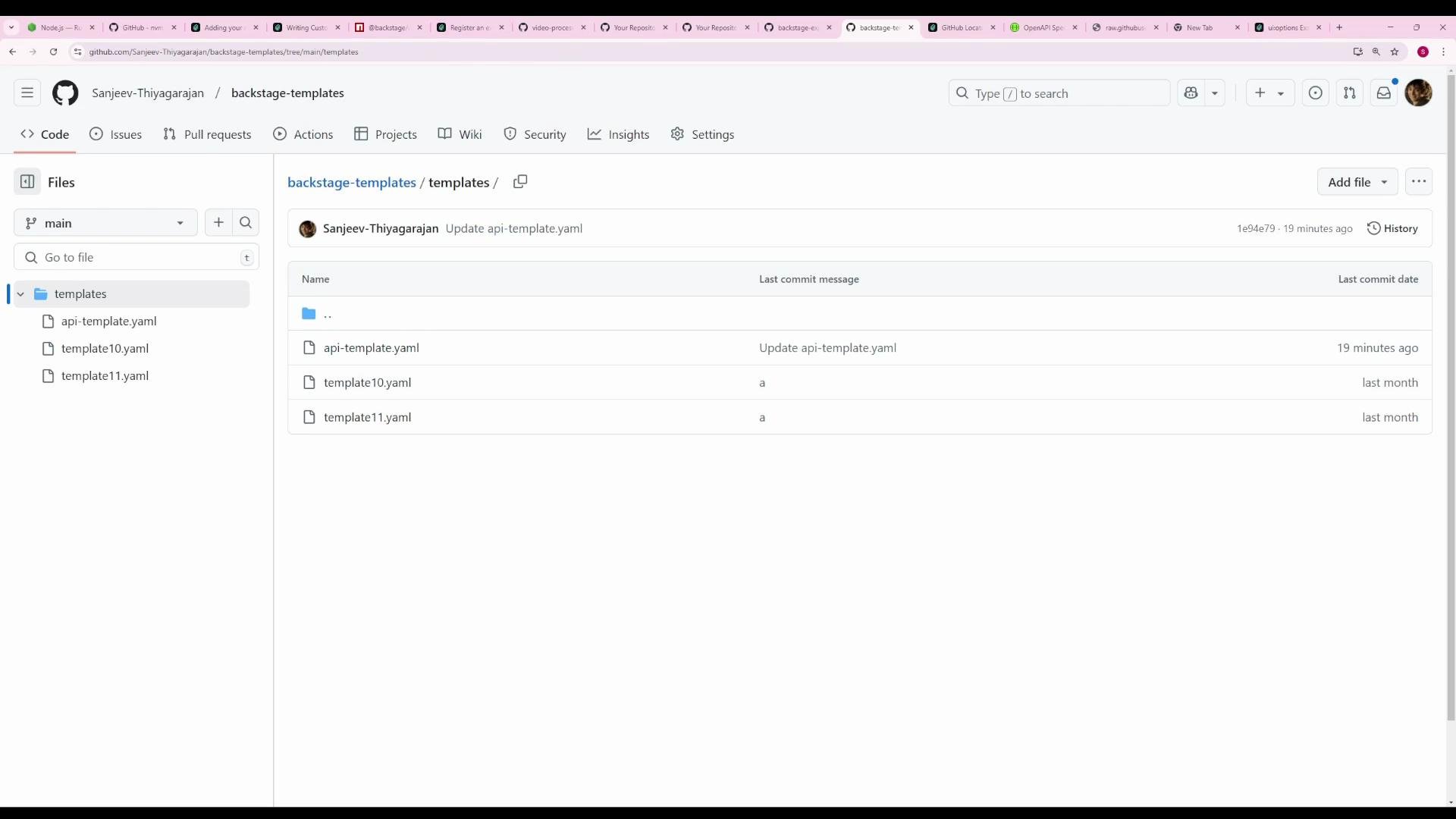Screen dimensions: 1456x819
Task: View site information icon in address bar
Action: point(77,52)
